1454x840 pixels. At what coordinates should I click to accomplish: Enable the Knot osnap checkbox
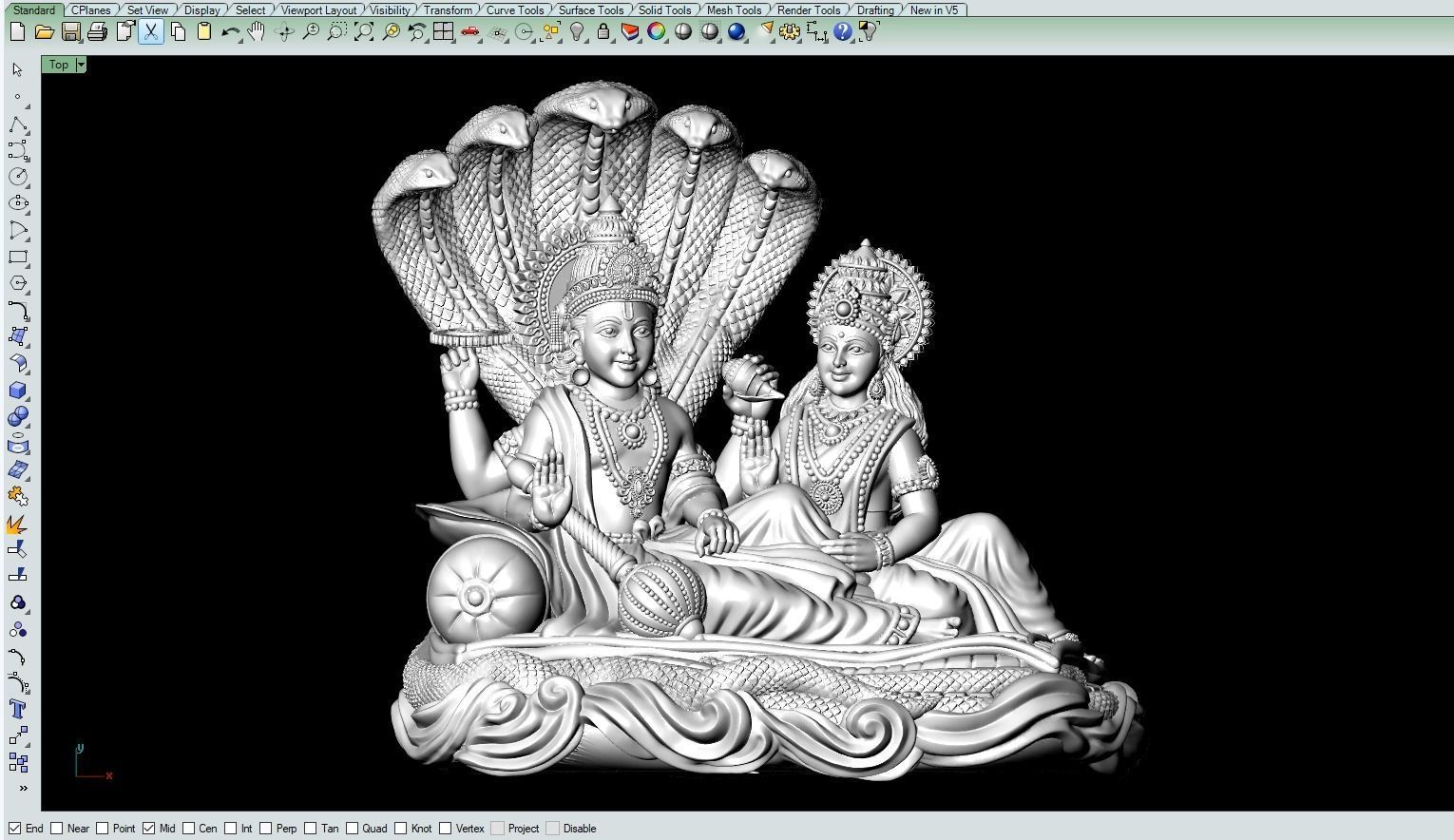pyautogui.click(x=401, y=828)
